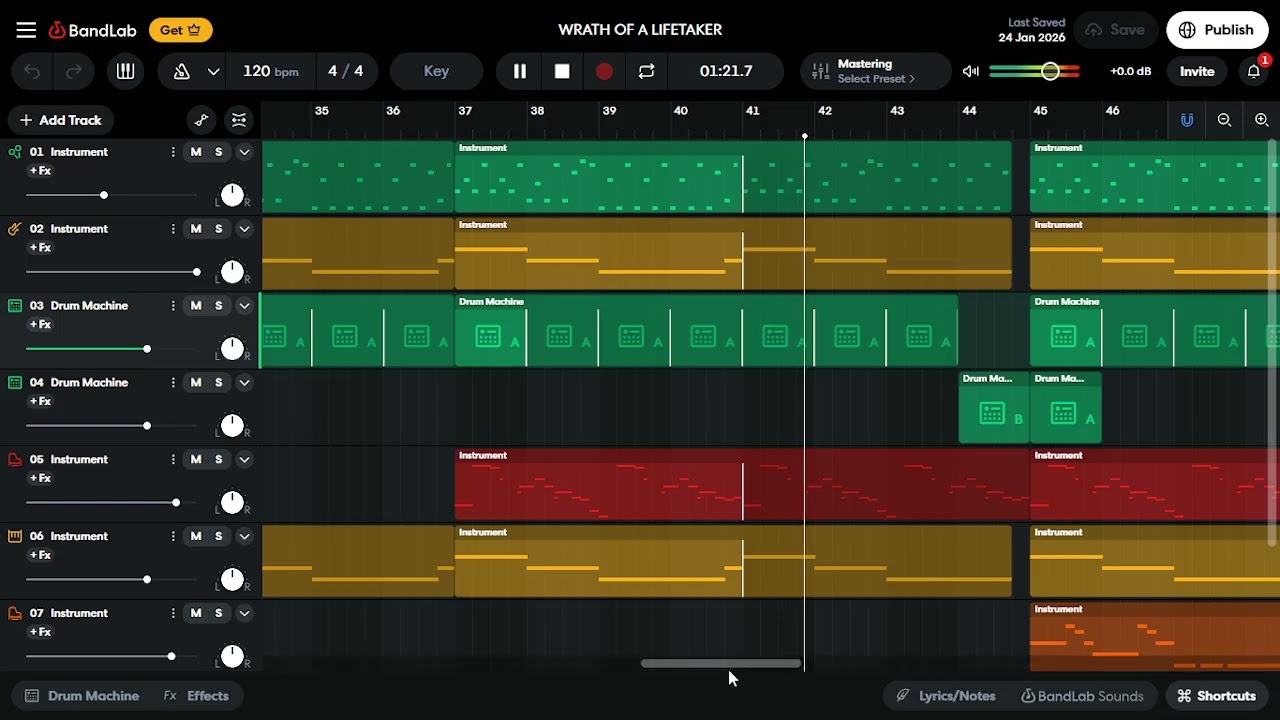This screenshot has width=1280, height=720.
Task: Click the master volume speaker icon
Action: 971,71
